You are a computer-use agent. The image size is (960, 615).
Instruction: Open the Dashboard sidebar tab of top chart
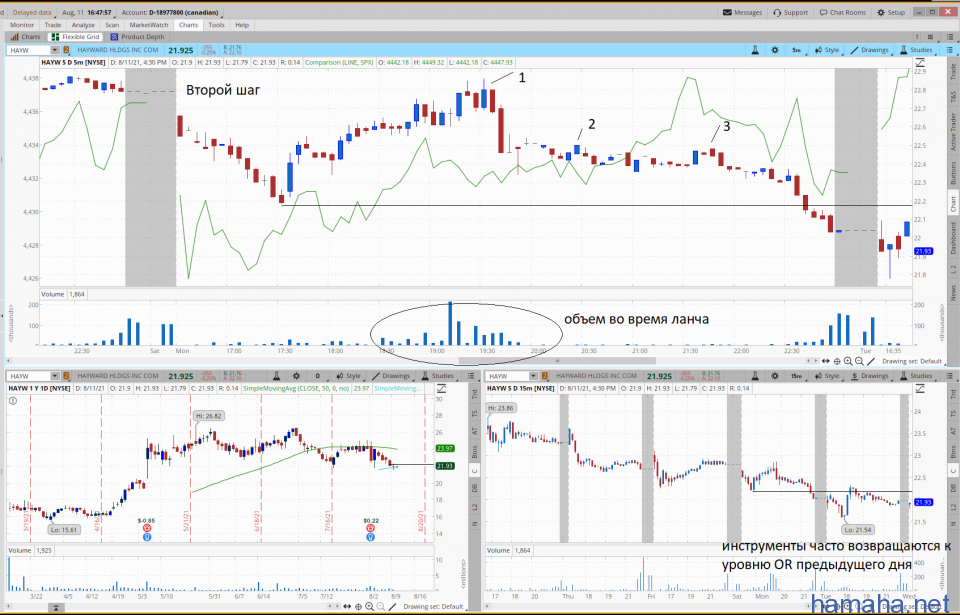[x=953, y=238]
